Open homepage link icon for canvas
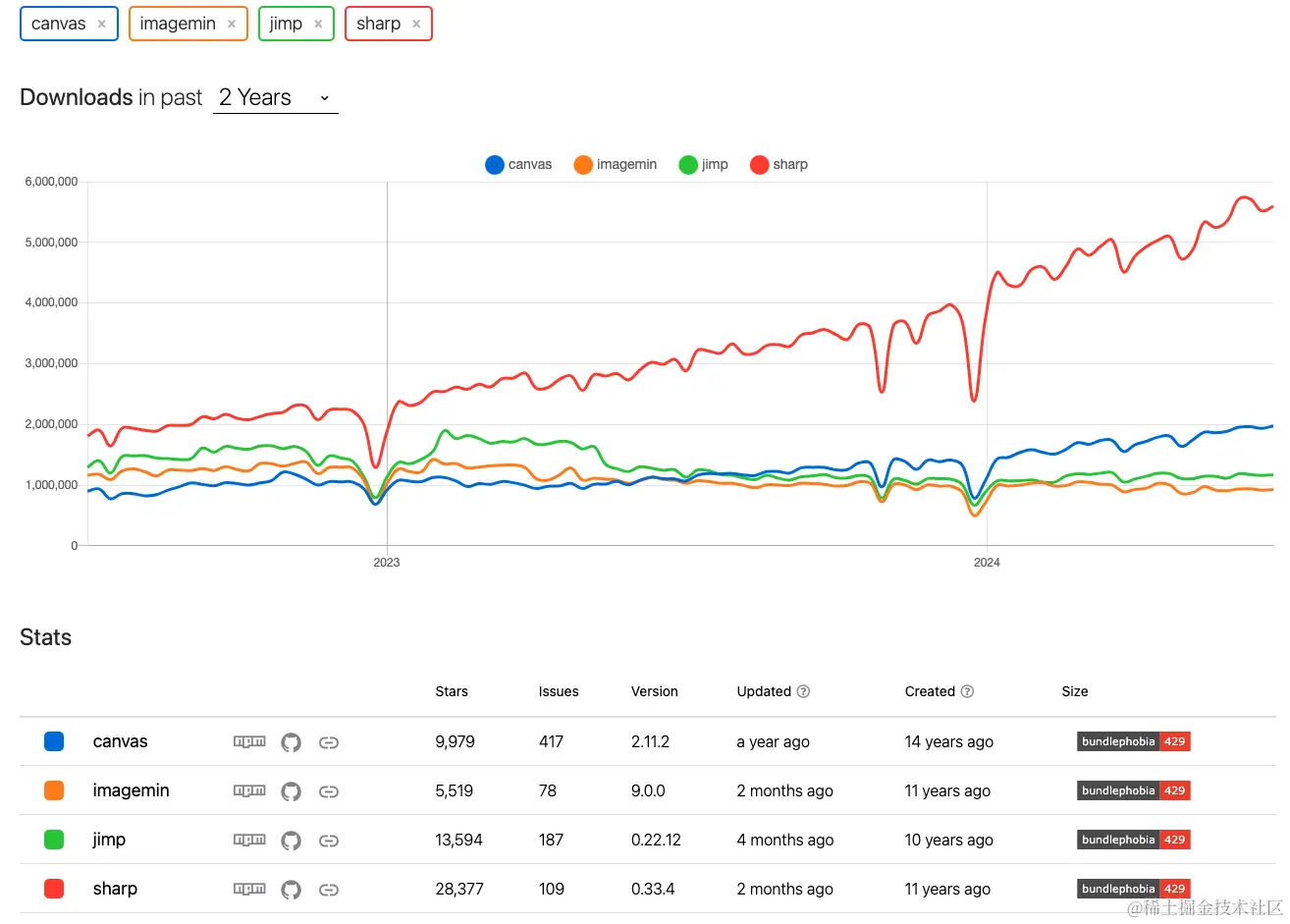The height and width of the screenshot is (924, 1290). pos(329,742)
